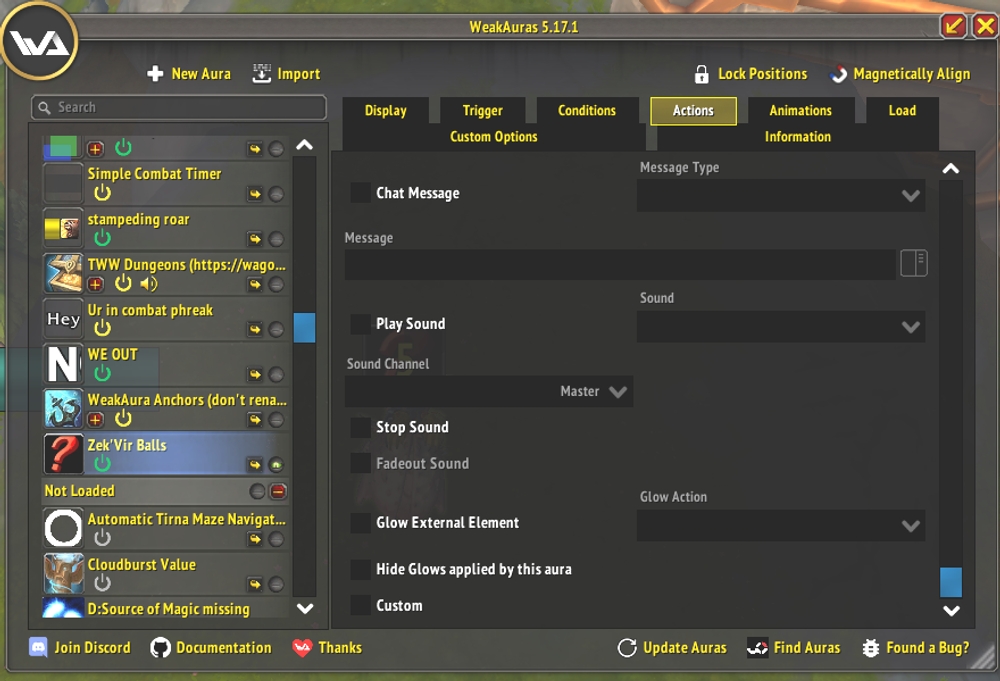Image resolution: width=1000 pixels, height=681 pixels.
Task: Select the white ring Automatic Tirna Maze thumbnail
Action: 62,528
